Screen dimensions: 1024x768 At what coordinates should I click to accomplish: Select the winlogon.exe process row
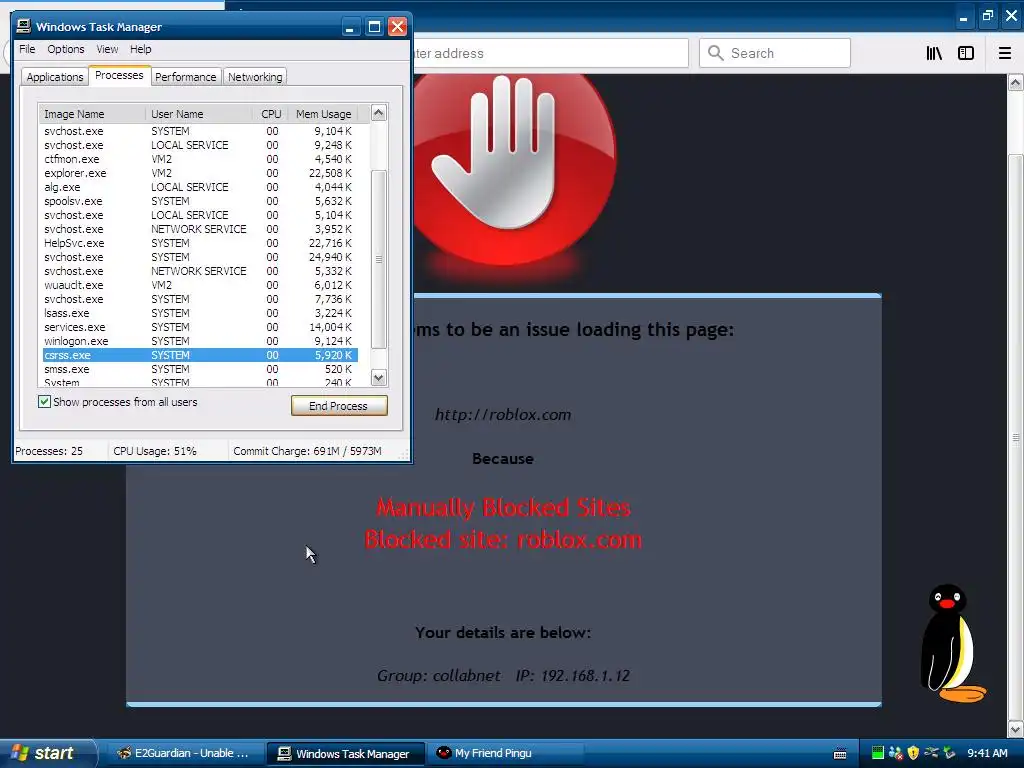click(x=200, y=341)
